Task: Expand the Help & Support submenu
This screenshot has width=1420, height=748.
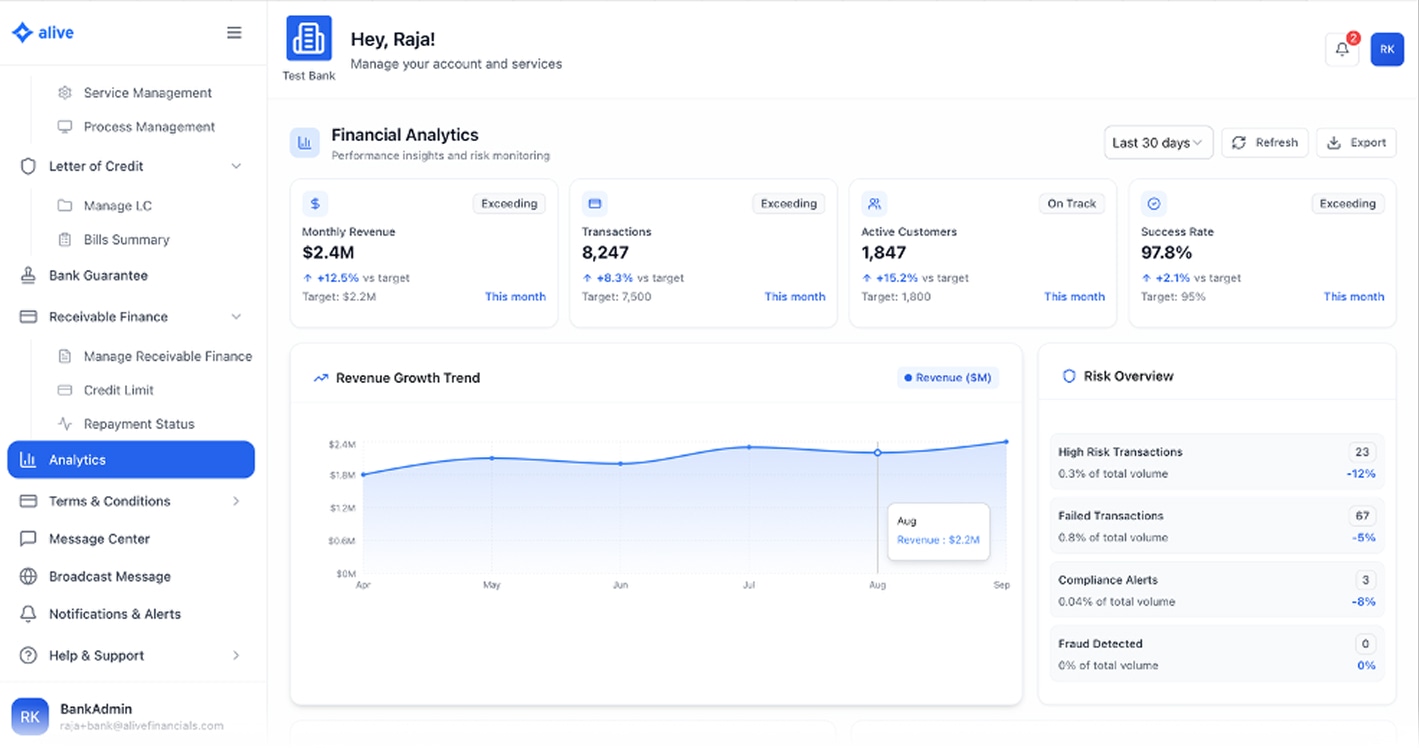Action: (x=236, y=656)
